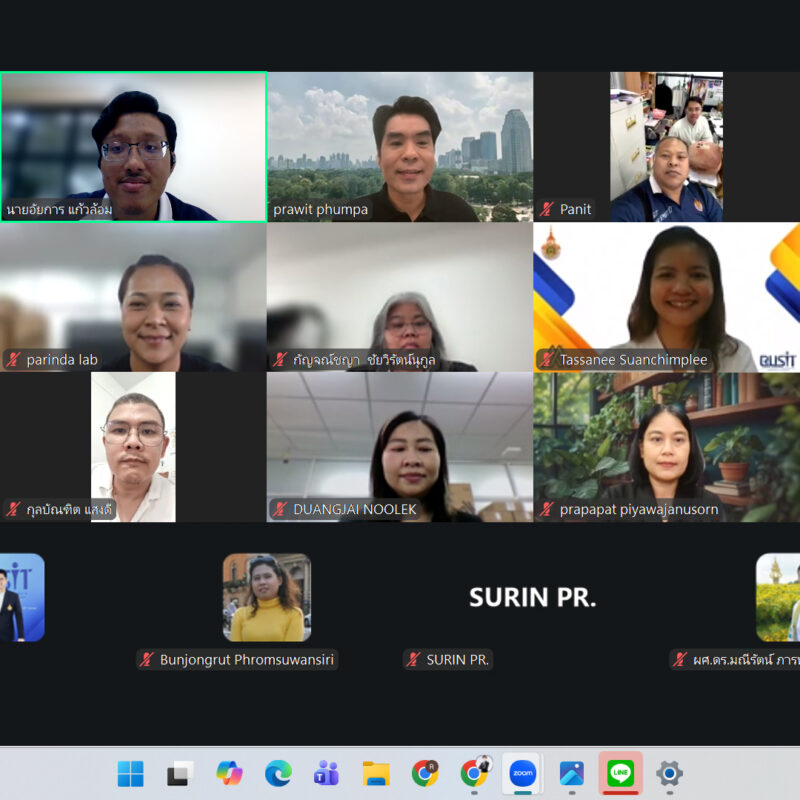Open the Copilot icon in the taskbar

coord(229,773)
